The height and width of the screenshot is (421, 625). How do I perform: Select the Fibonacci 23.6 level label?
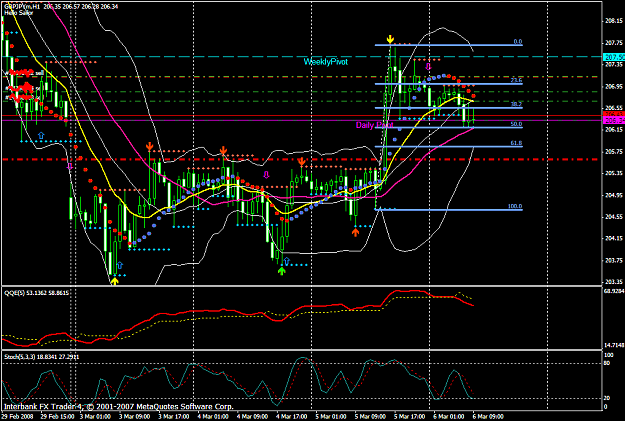[516, 80]
